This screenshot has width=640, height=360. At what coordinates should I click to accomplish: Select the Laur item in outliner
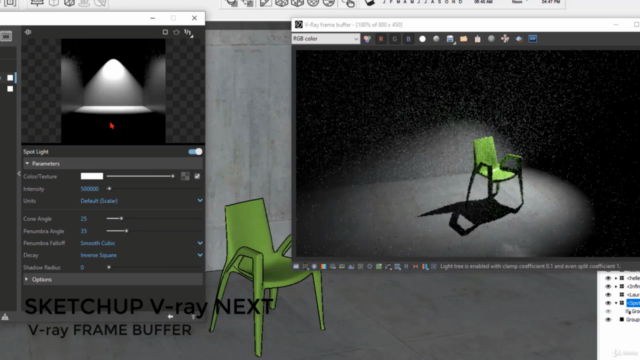[x=633, y=295]
